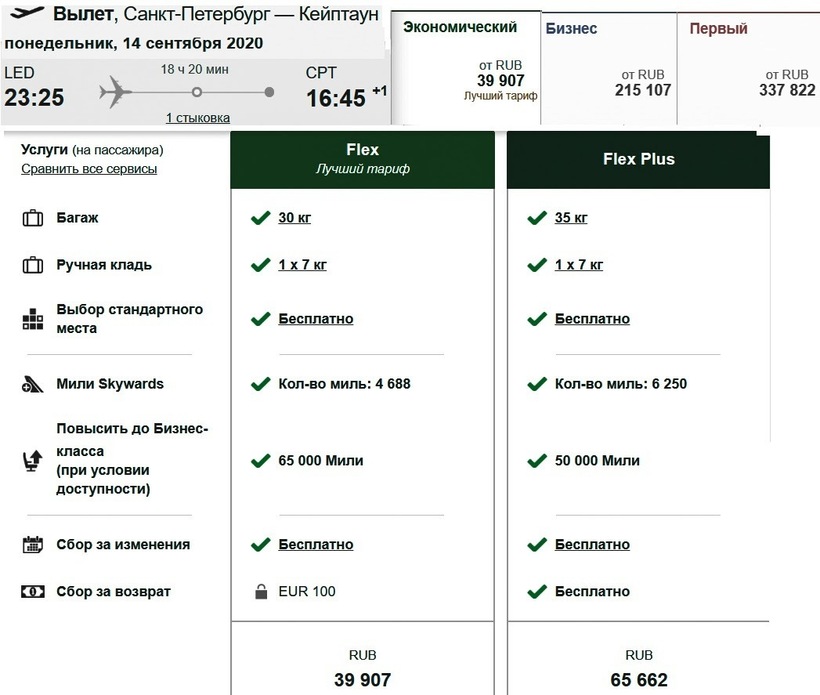Click the Business class upgrade icon
The width and height of the screenshot is (820, 695).
(33, 461)
